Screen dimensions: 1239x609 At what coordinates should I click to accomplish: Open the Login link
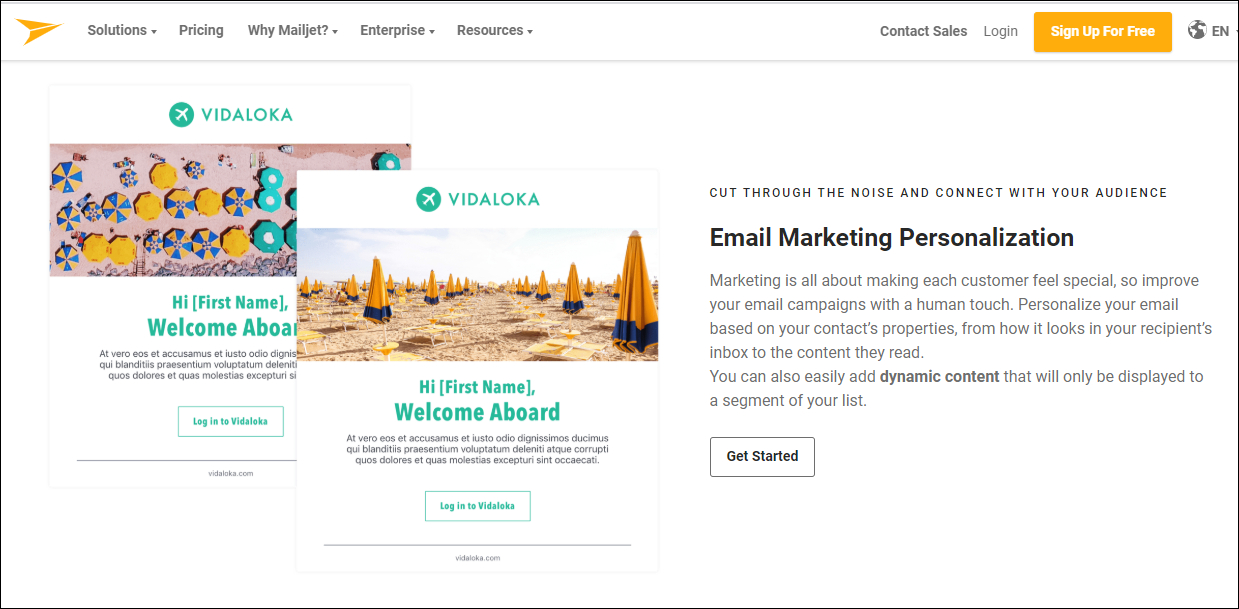coord(1000,31)
